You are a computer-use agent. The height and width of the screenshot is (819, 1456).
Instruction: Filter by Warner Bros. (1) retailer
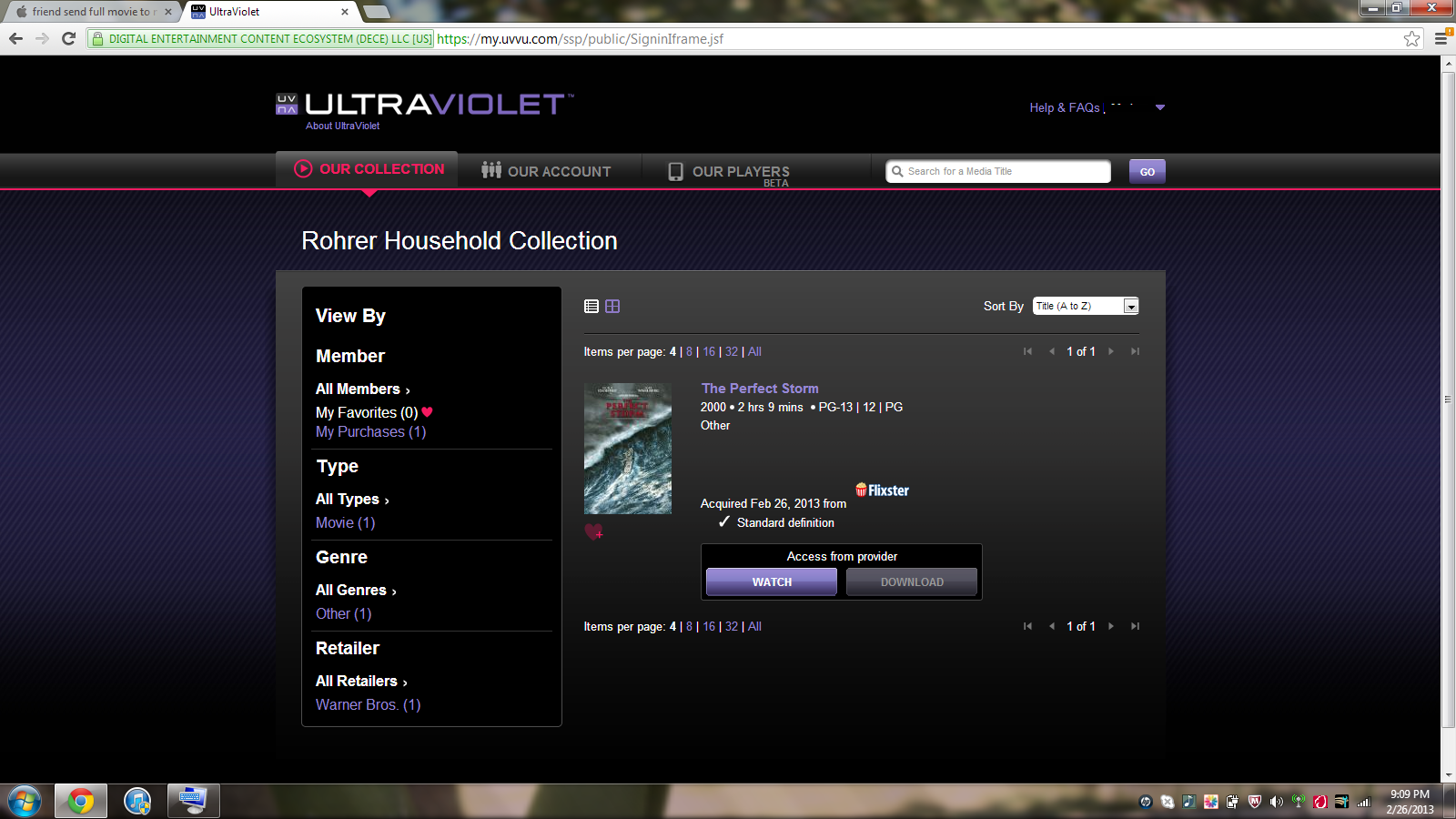(x=368, y=705)
